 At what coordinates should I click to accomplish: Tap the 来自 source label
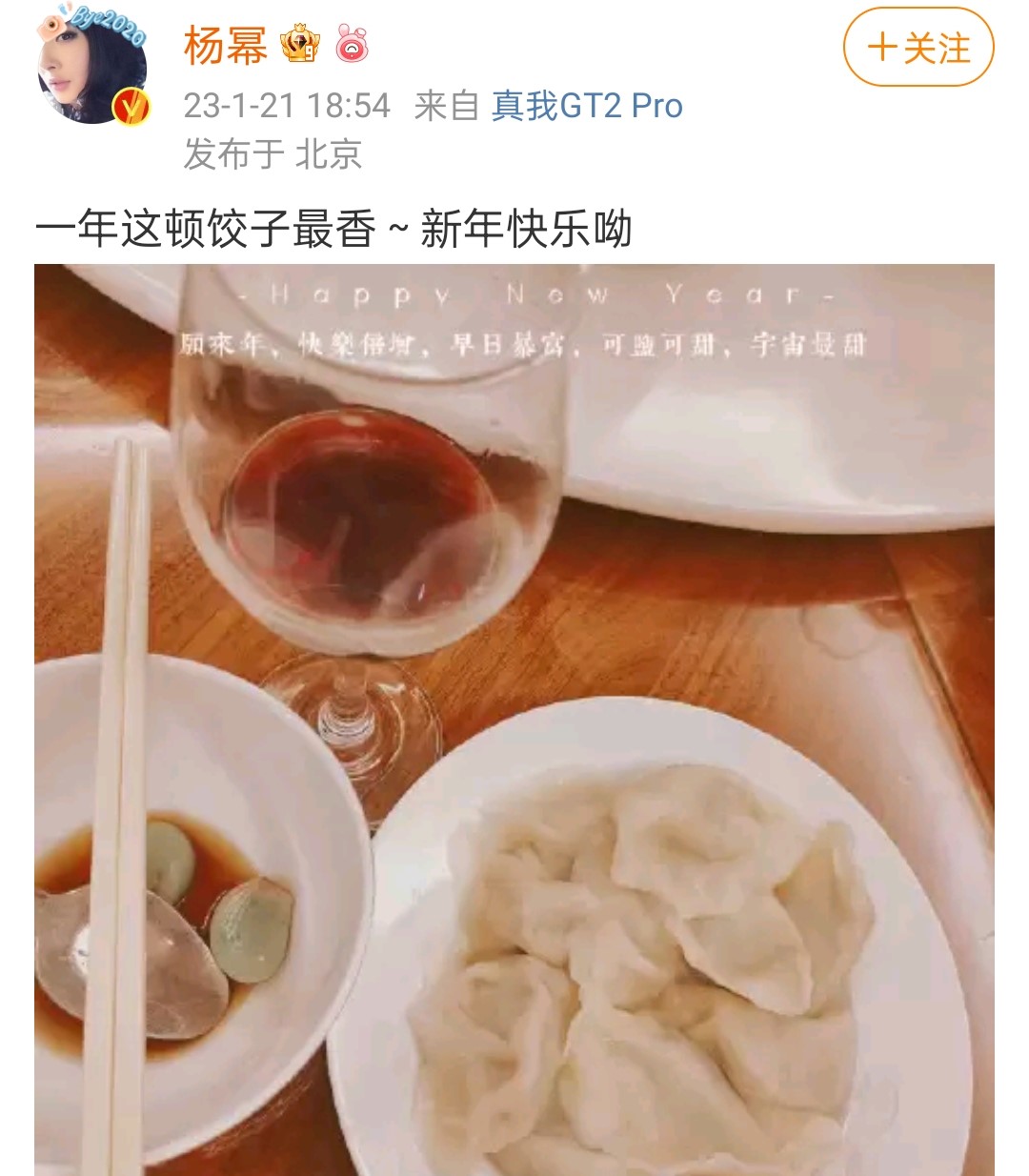(446, 105)
